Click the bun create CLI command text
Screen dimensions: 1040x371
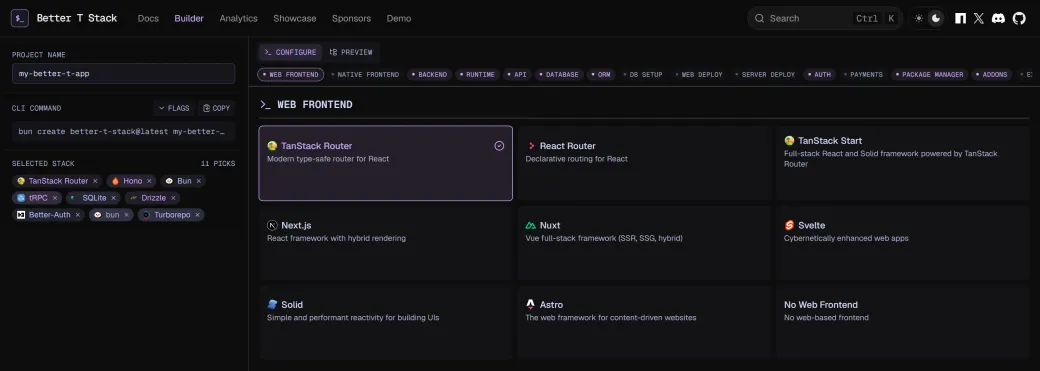(x=123, y=131)
